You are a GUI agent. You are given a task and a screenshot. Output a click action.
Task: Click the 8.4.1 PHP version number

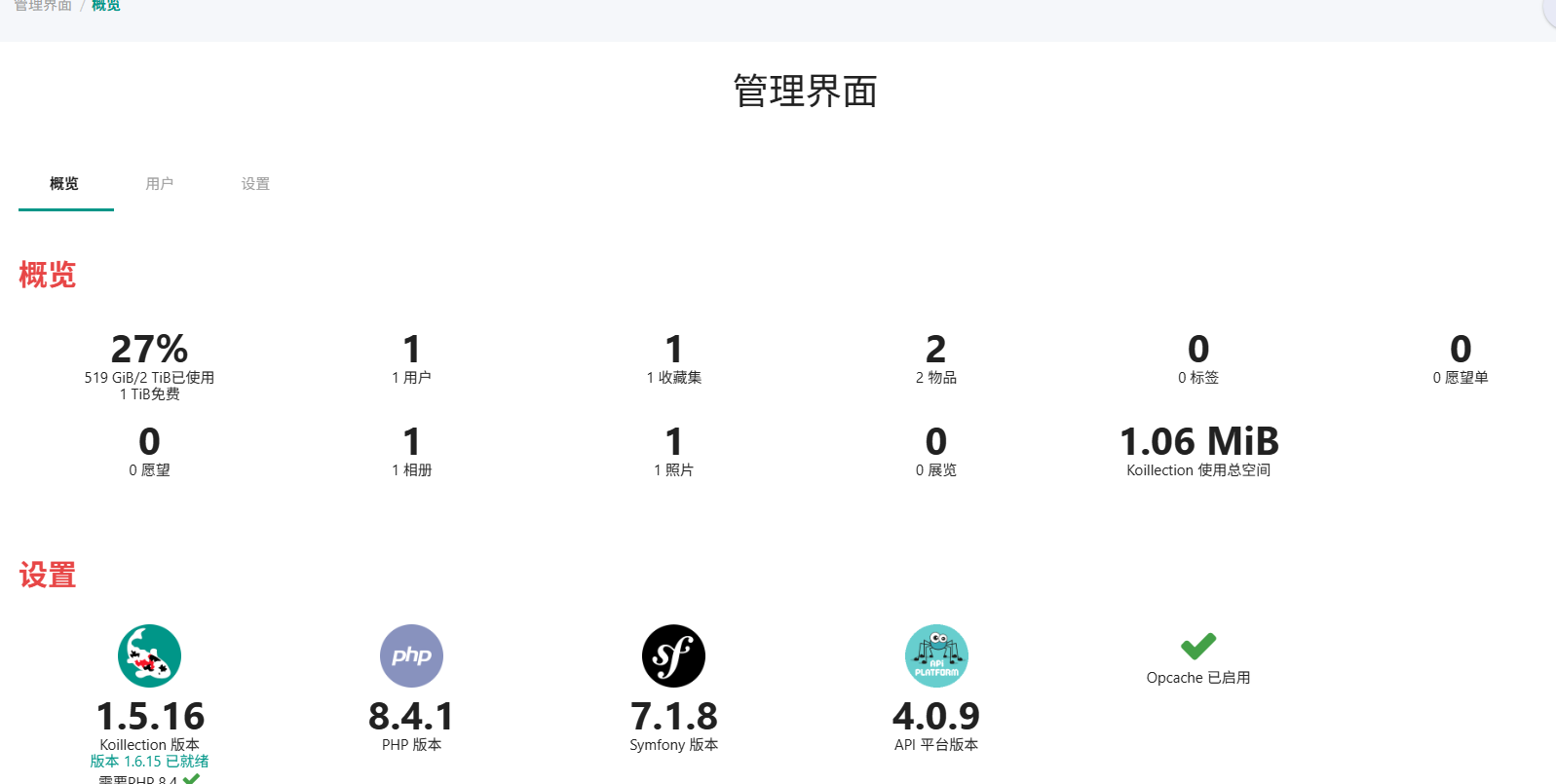(411, 717)
